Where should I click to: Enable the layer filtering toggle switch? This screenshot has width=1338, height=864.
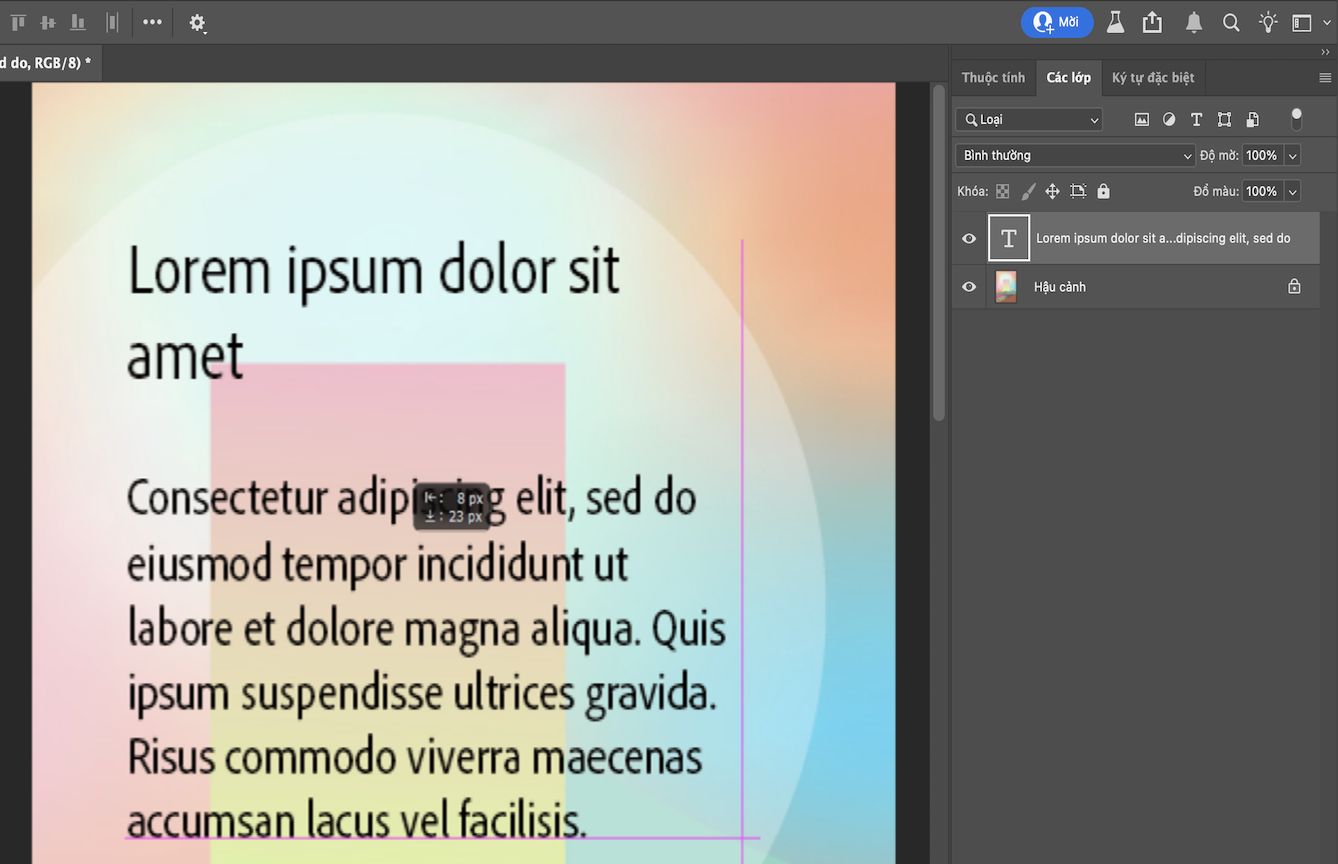pyautogui.click(x=1296, y=119)
